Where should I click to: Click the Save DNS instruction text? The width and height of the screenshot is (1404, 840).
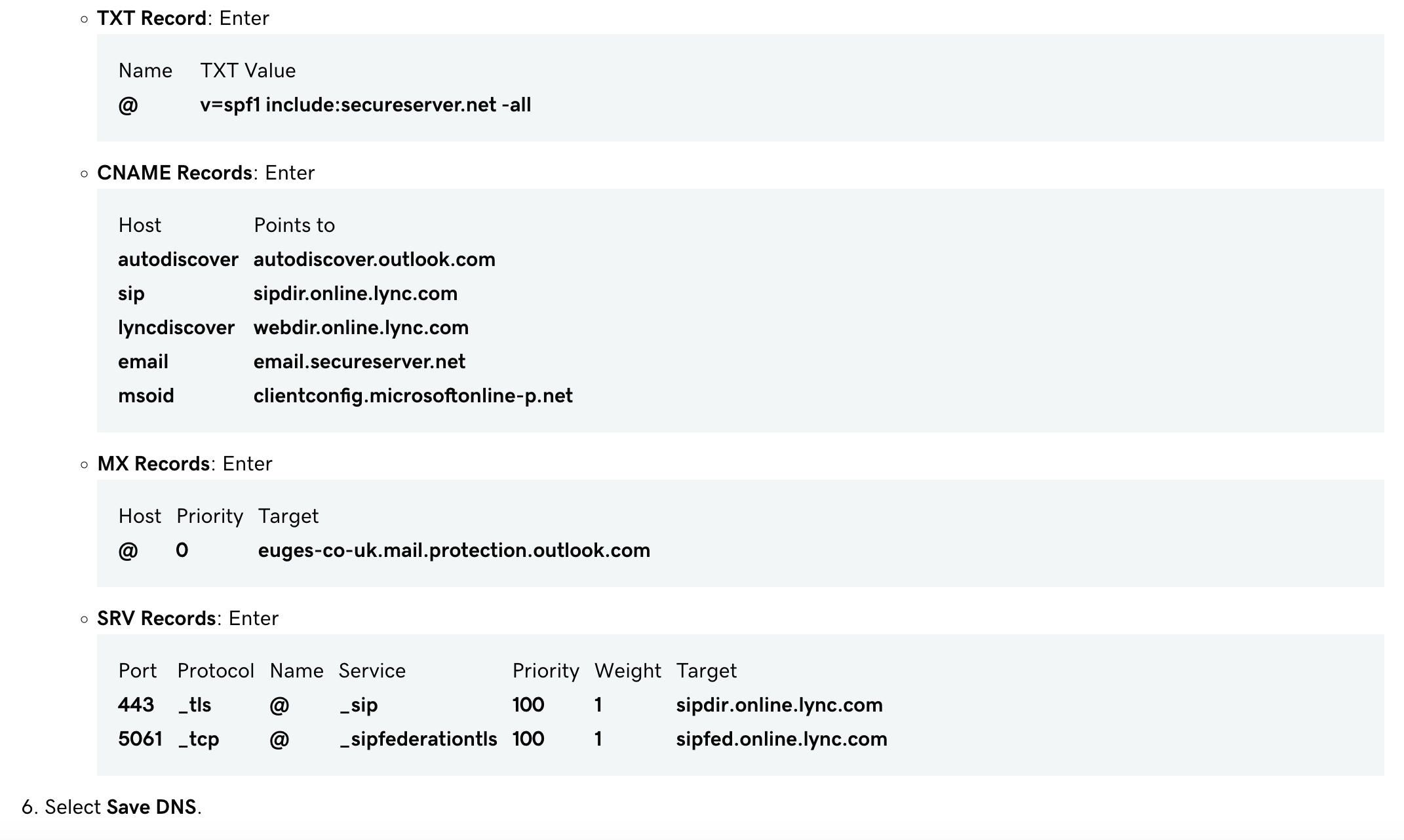pos(151,807)
